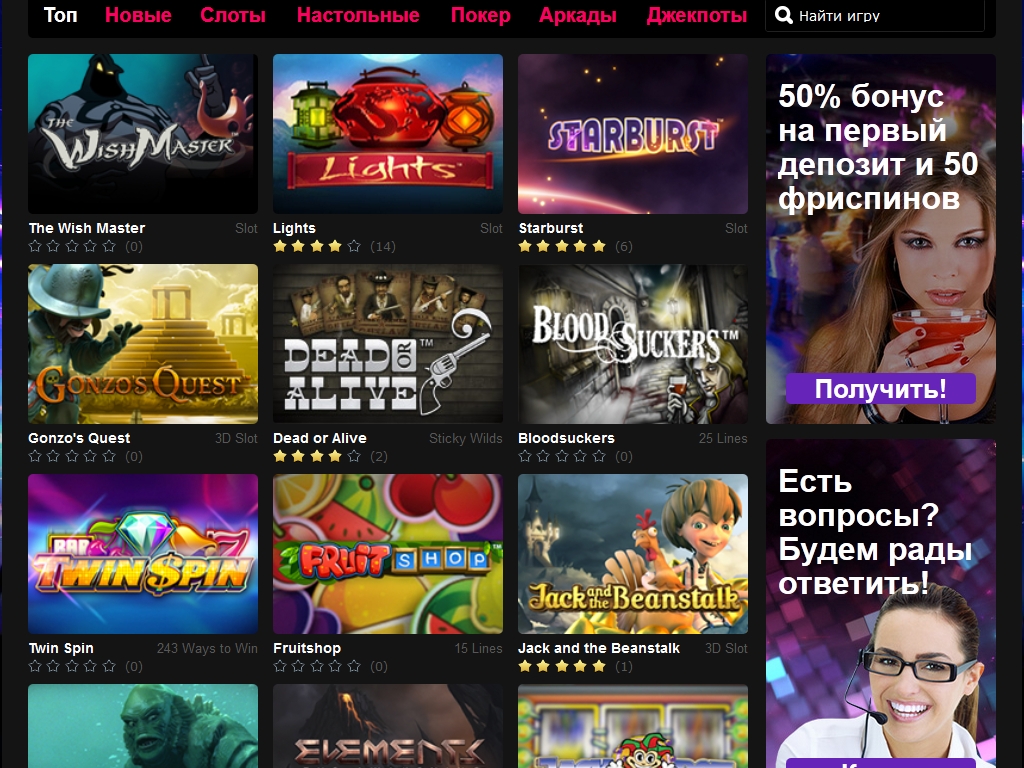
Task: Open the Starburst game thumbnail
Action: point(633,134)
